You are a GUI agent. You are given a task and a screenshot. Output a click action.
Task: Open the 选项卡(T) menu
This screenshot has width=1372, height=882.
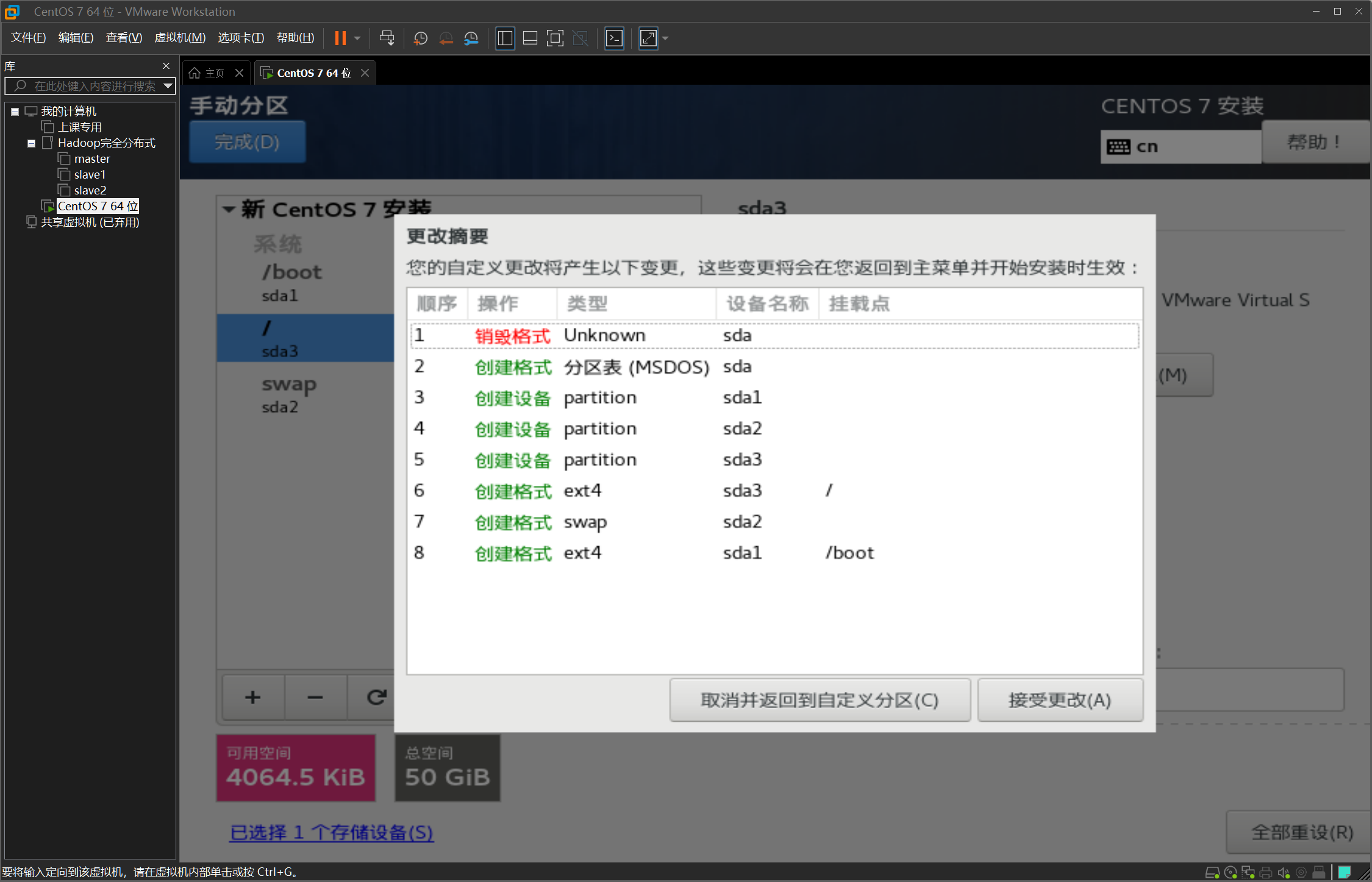pyautogui.click(x=241, y=38)
